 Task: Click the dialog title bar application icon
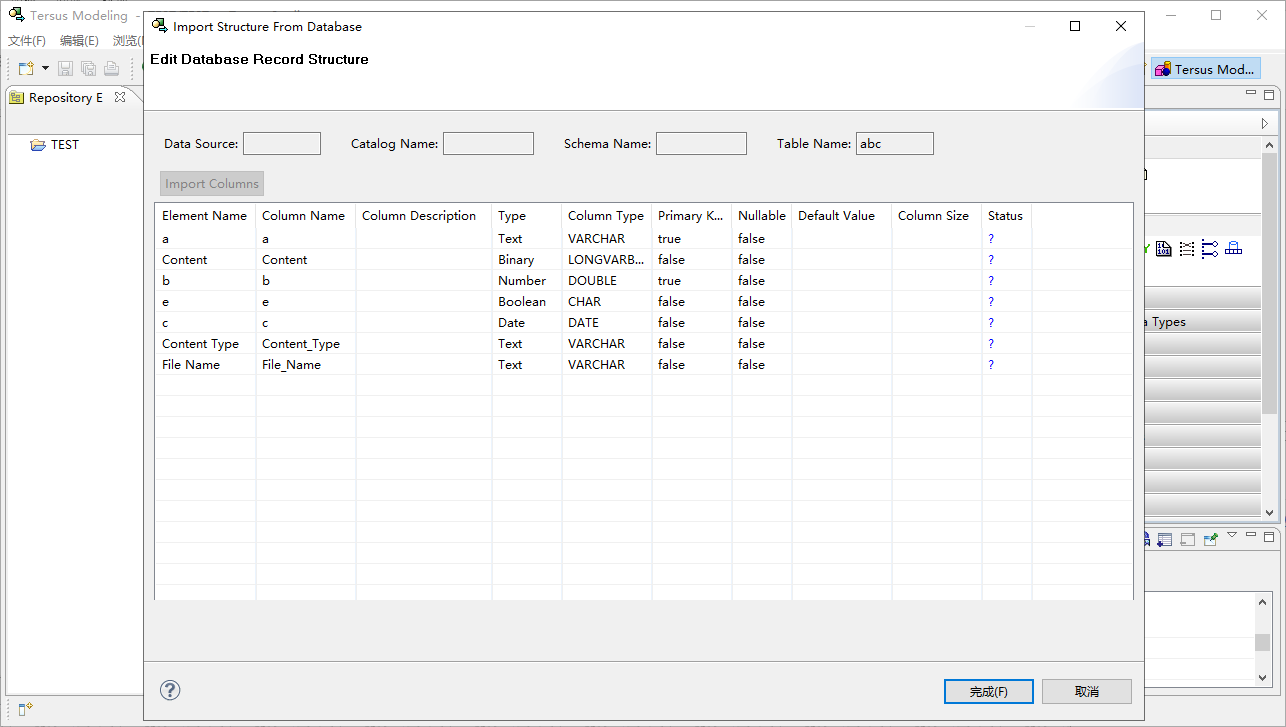159,26
